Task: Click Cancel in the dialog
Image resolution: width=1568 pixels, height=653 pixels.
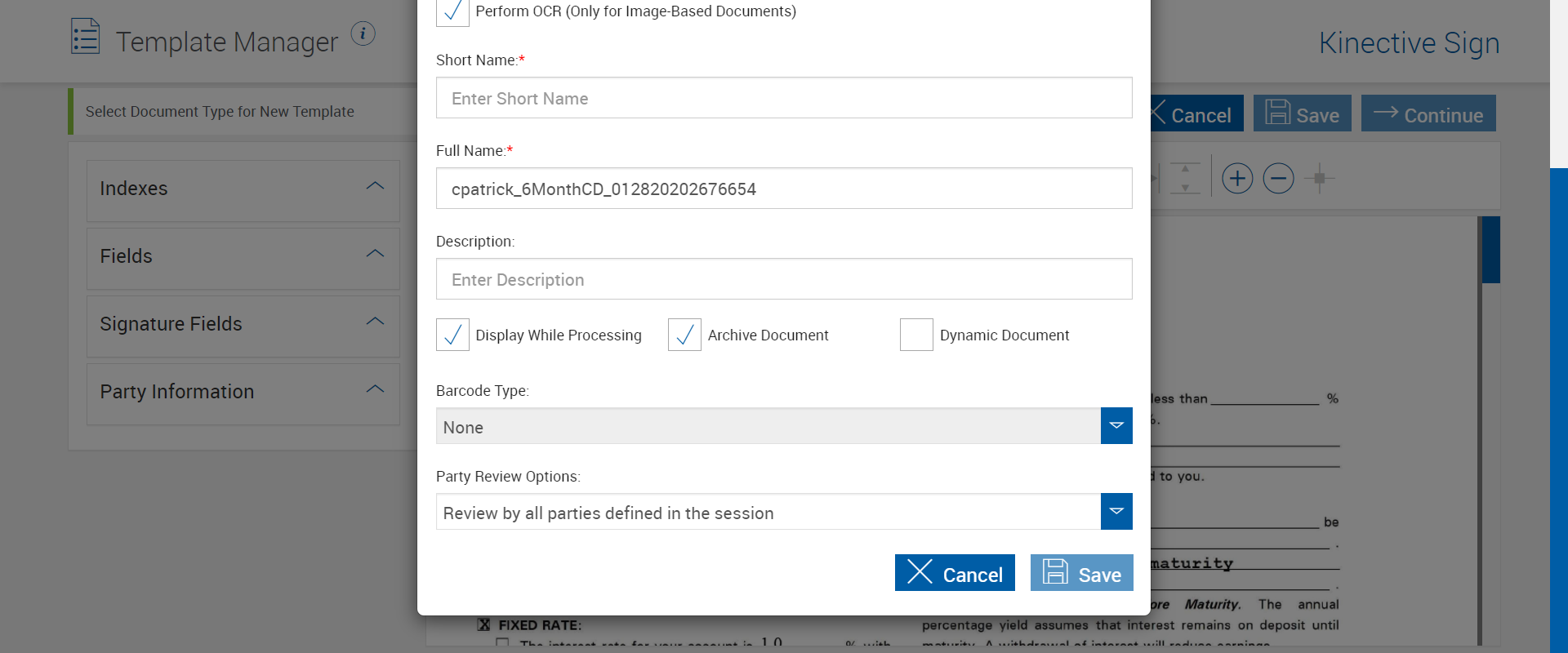Action: 955,573
